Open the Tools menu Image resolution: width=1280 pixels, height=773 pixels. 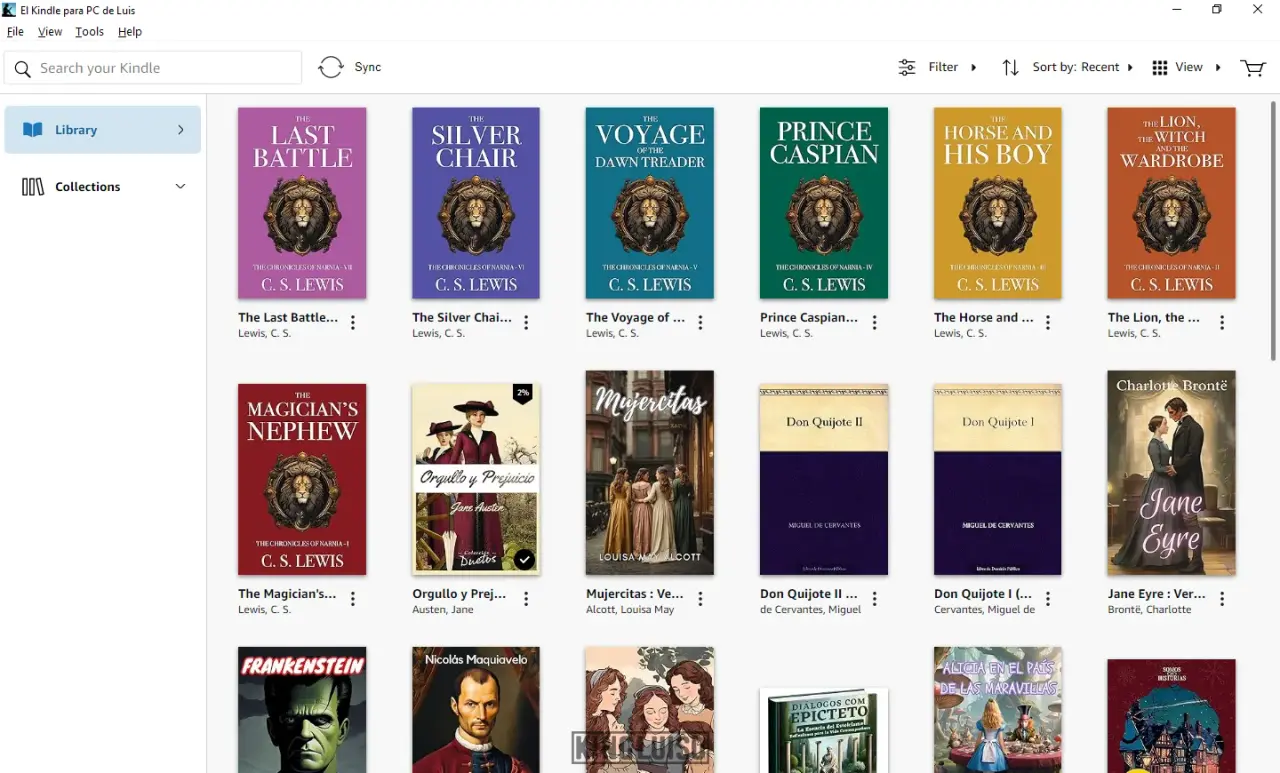90,32
